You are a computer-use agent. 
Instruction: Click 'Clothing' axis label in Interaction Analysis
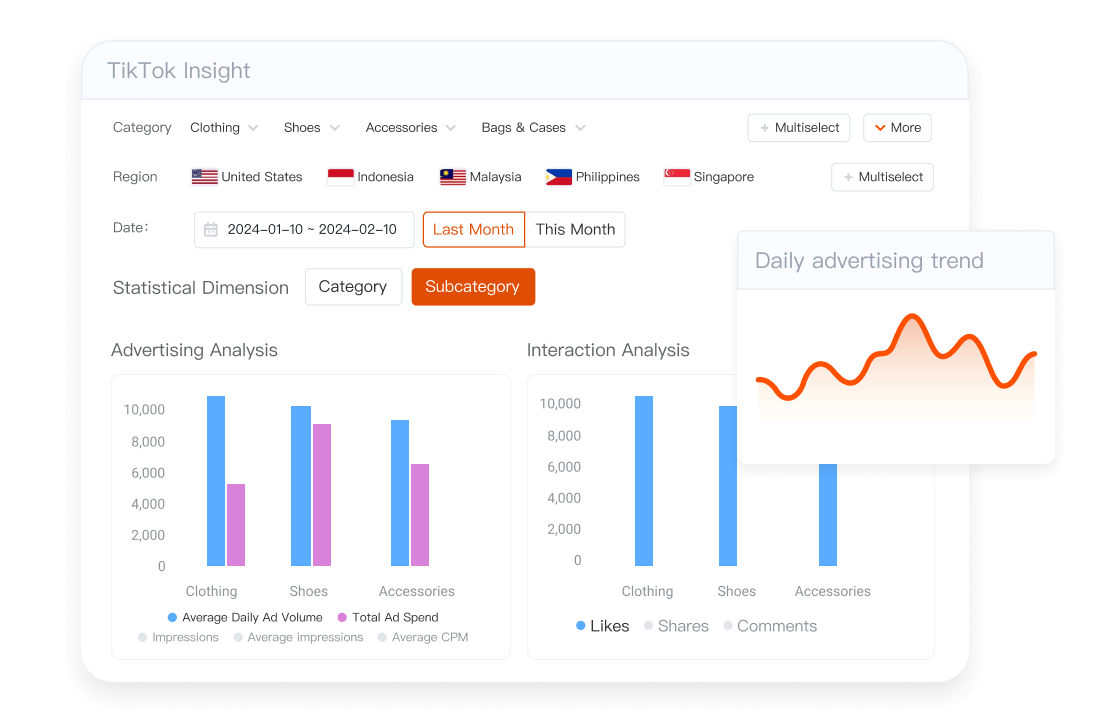pos(647,591)
